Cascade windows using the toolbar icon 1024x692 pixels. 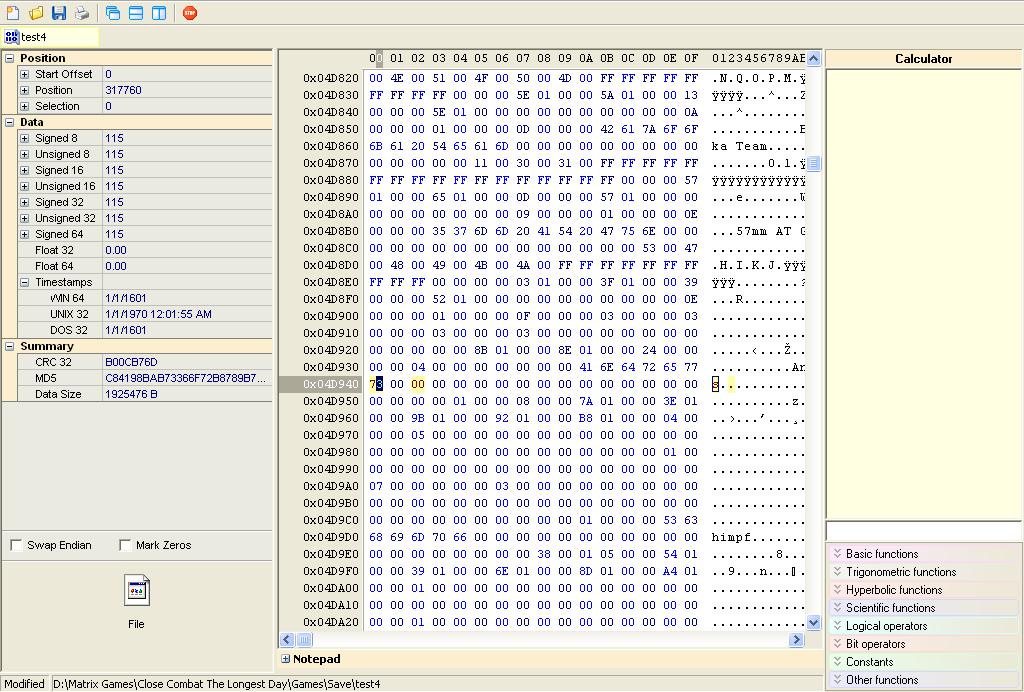click(x=113, y=12)
